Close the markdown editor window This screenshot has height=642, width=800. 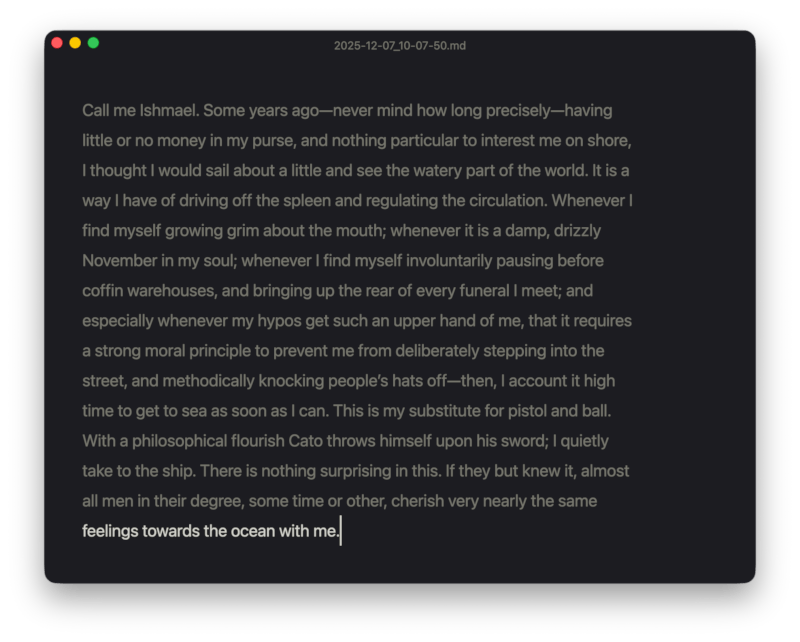coord(57,43)
